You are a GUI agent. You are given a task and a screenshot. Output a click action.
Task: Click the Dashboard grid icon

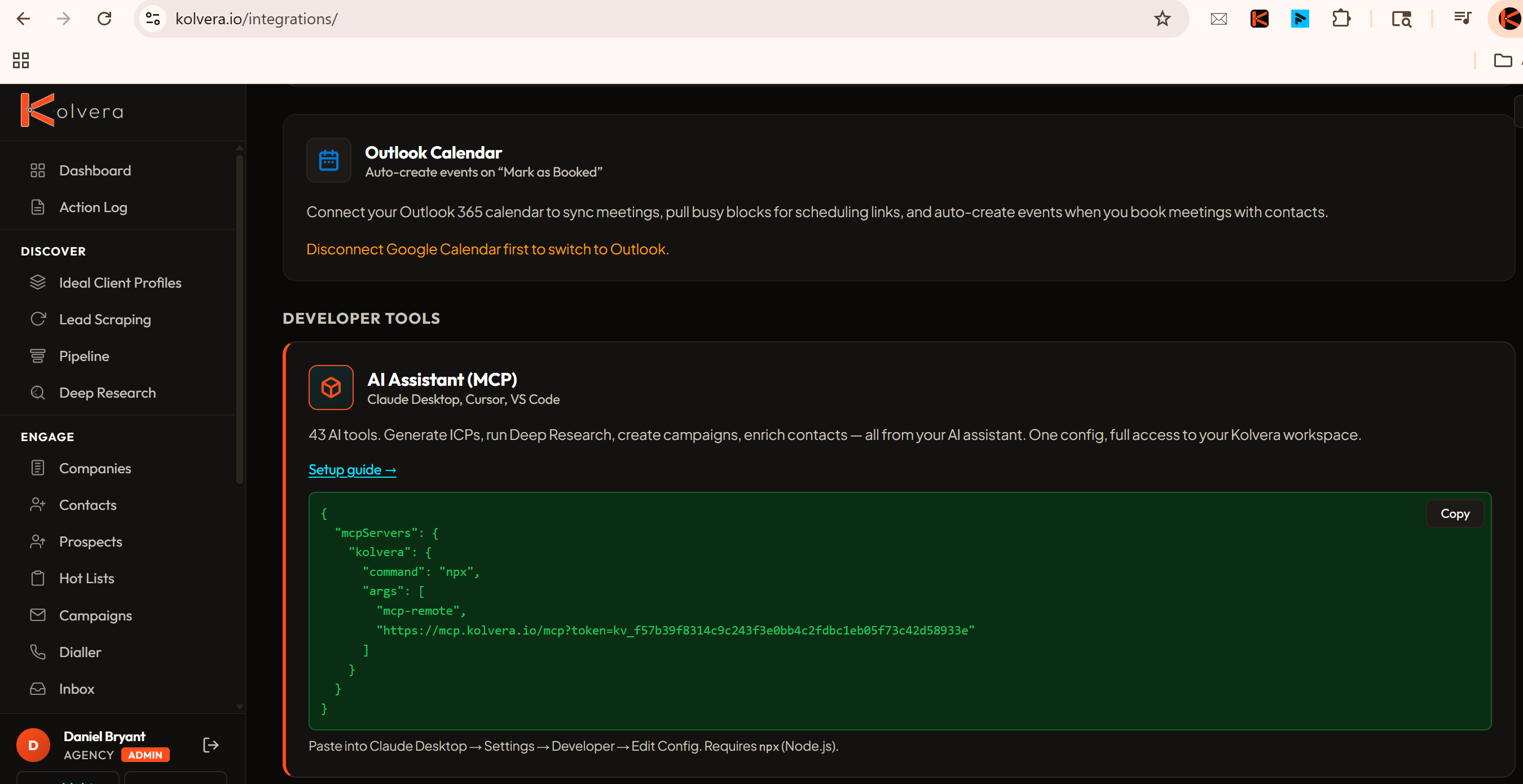pyautogui.click(x=38, y=170)
